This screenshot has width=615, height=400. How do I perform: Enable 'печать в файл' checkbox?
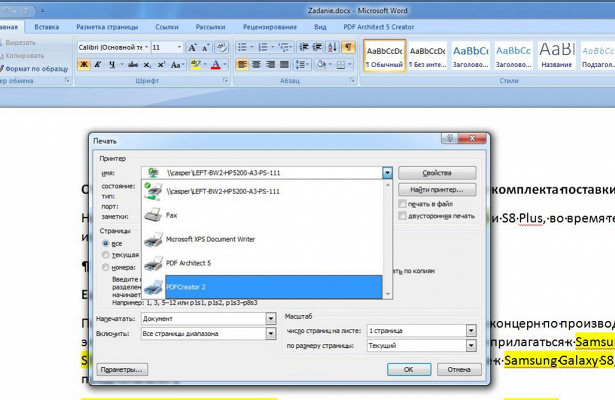click(402, 204)
